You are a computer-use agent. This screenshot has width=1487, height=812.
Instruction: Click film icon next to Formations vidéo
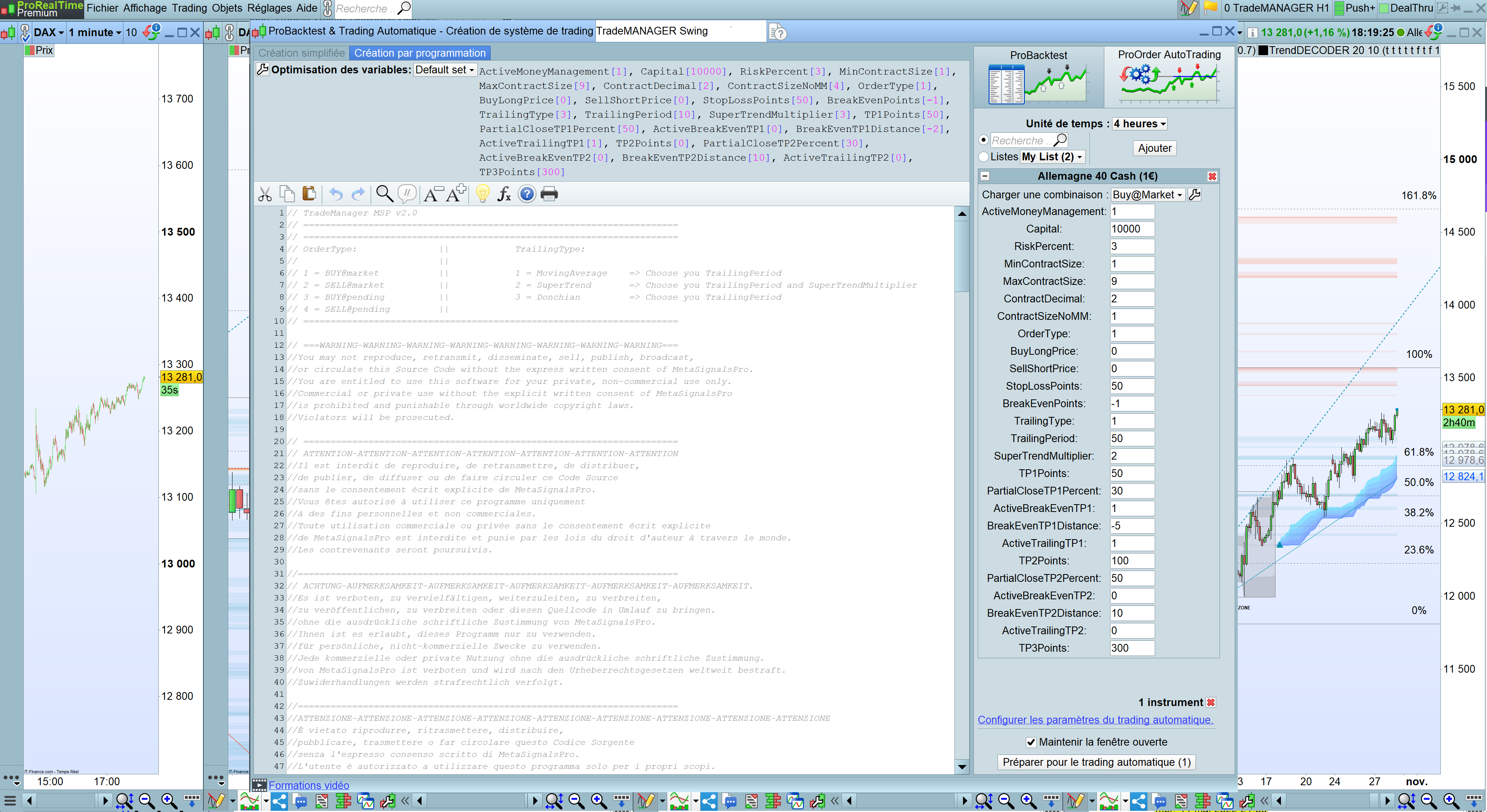tap(259, 785)
